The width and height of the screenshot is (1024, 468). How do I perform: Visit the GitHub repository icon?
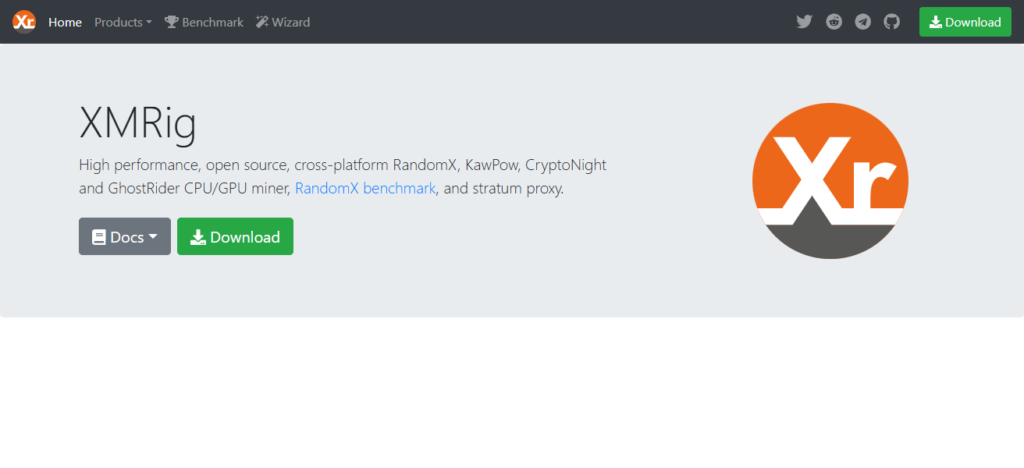click(892, 22)
